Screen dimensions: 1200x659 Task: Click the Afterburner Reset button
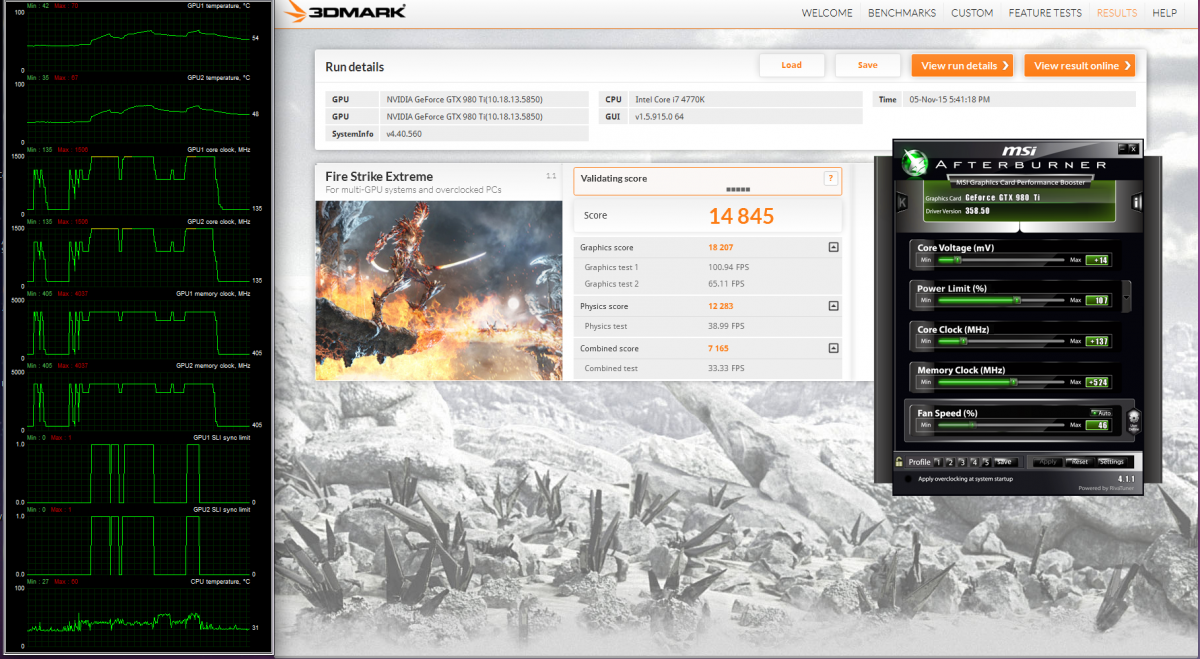click(x=1079, y=462)
